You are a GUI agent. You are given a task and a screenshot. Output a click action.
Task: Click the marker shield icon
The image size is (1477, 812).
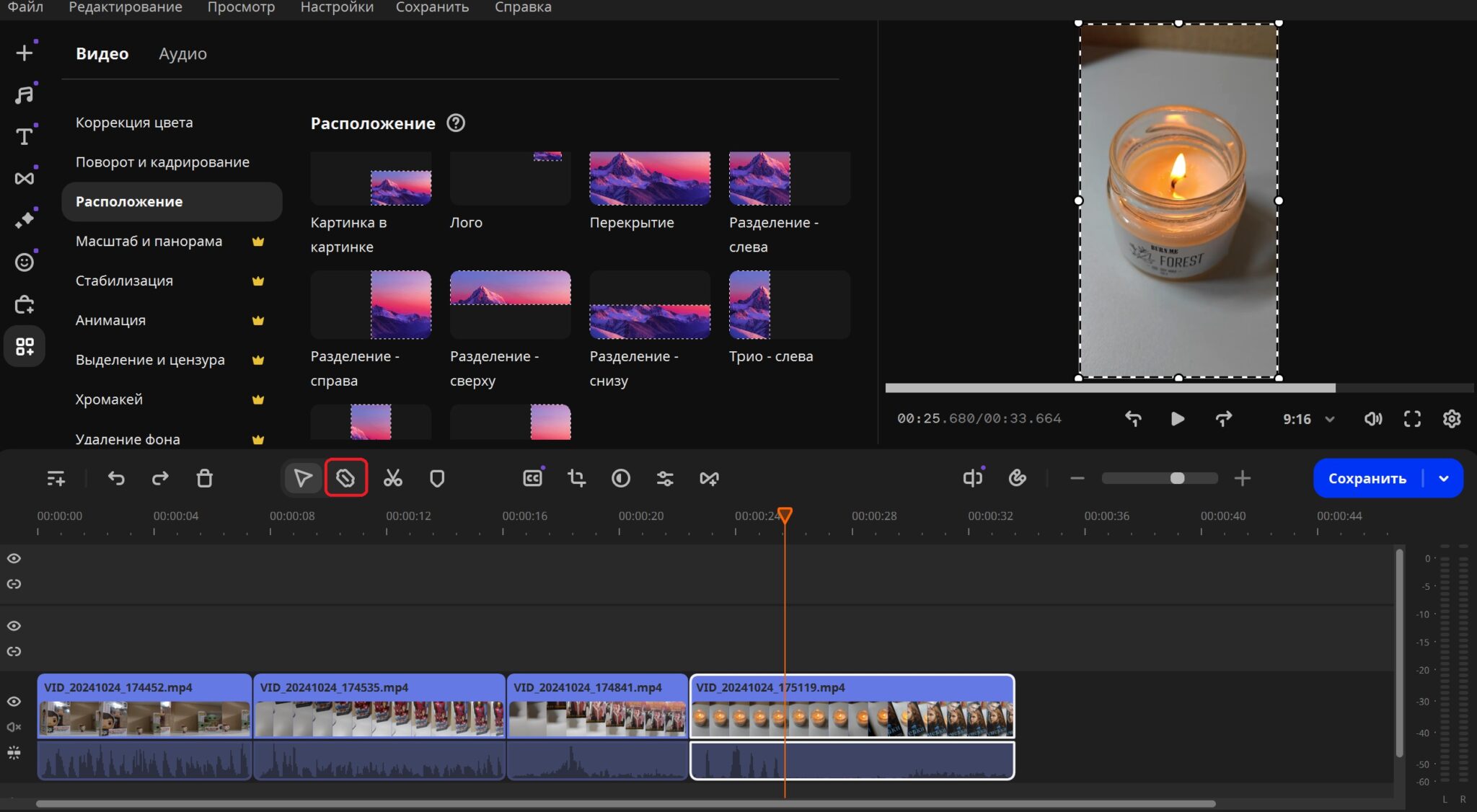tap(437, 478)
